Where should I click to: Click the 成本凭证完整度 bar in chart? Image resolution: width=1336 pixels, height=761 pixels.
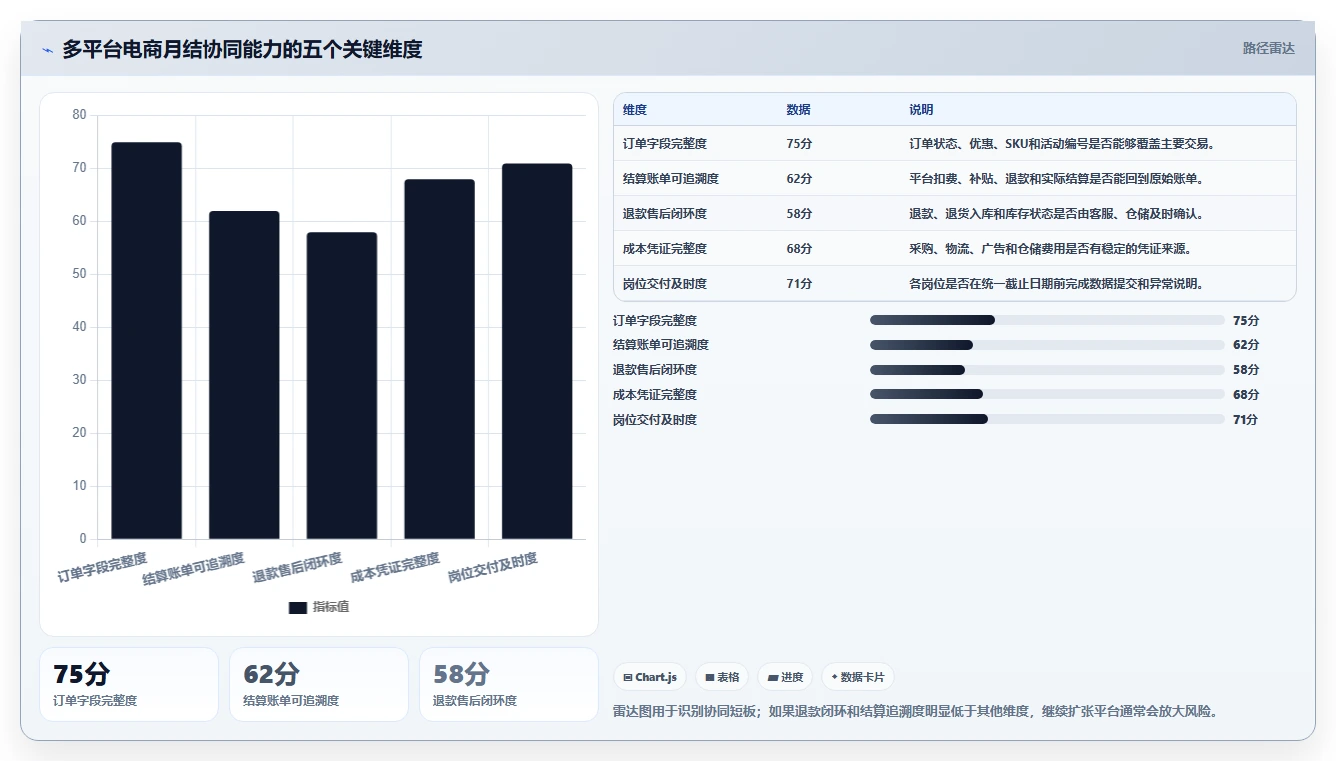point(440,359)
